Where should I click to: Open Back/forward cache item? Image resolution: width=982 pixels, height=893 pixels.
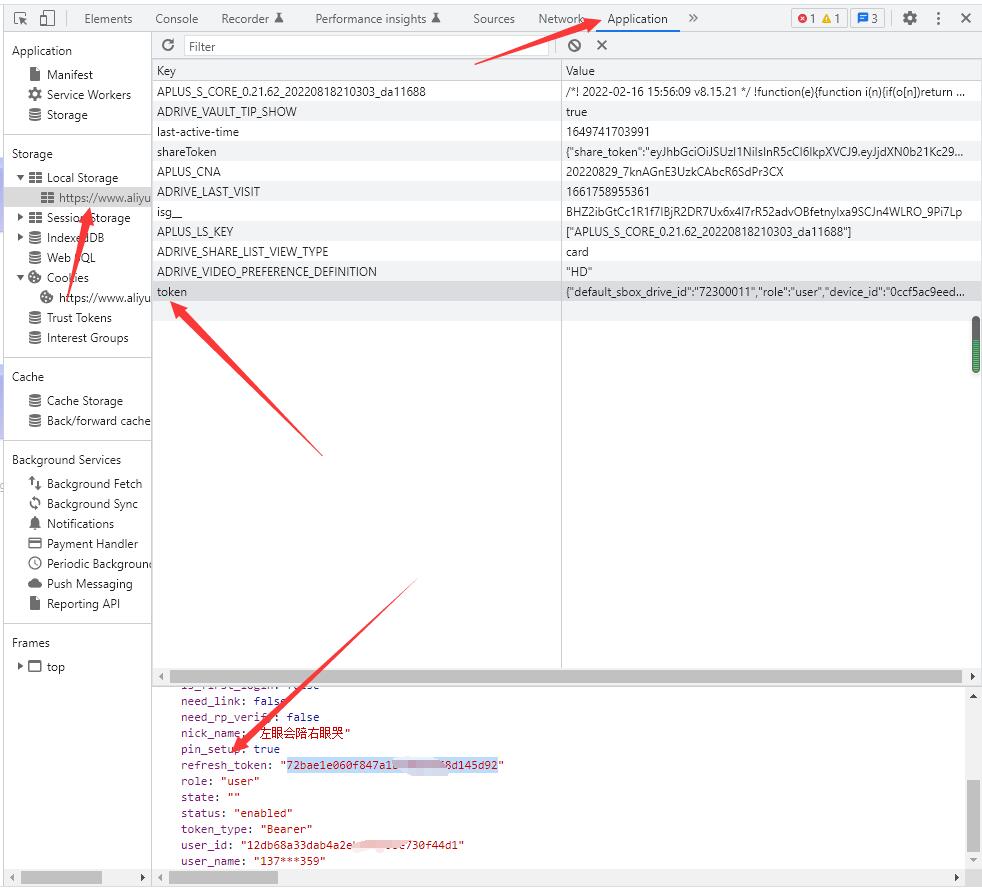(x=98, y=421)
